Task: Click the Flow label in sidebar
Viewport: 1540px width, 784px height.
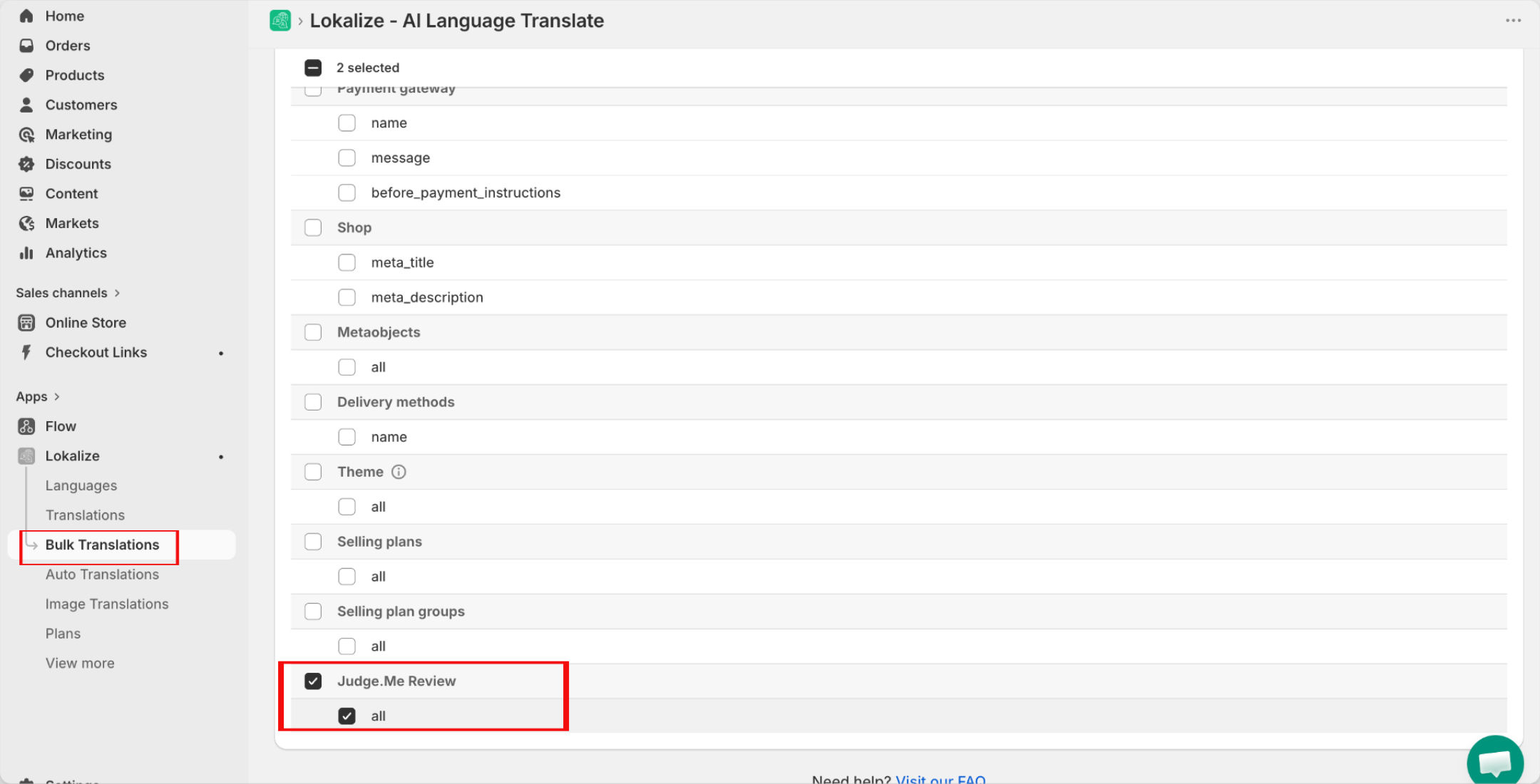Action: coord(61,426)
